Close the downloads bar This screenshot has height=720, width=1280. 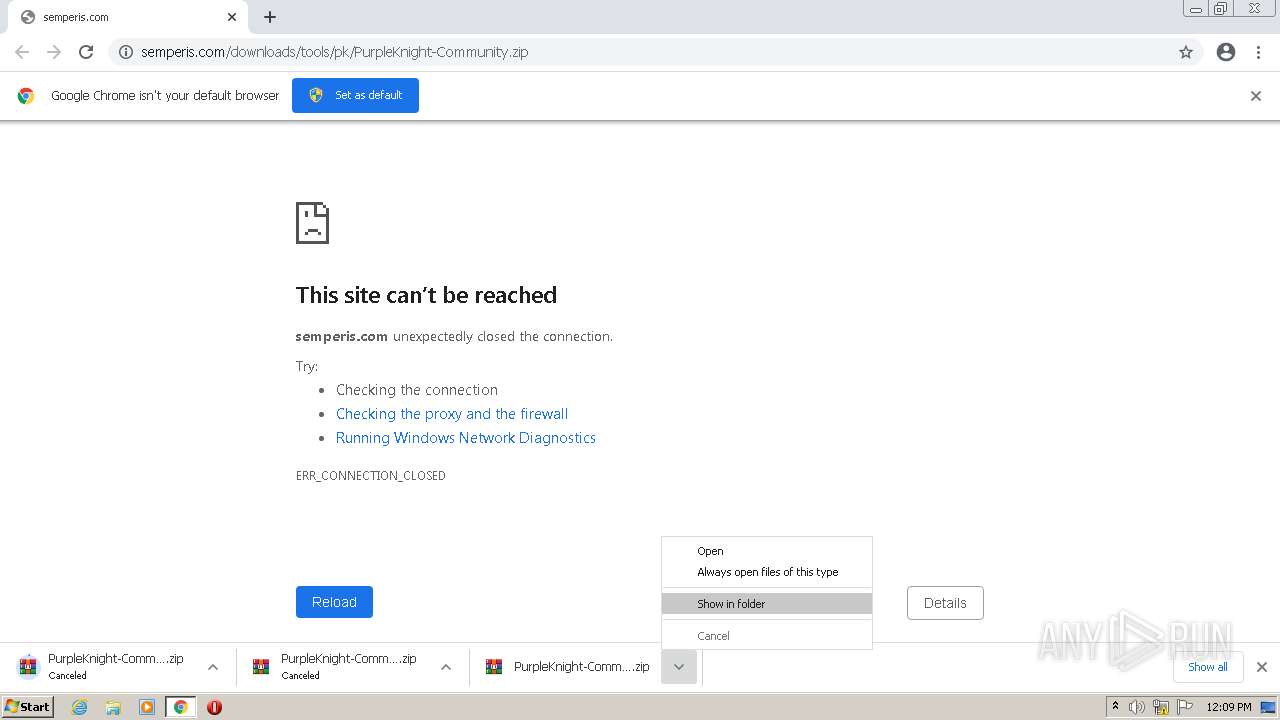pyautogui.click(x=1262, y=667)
